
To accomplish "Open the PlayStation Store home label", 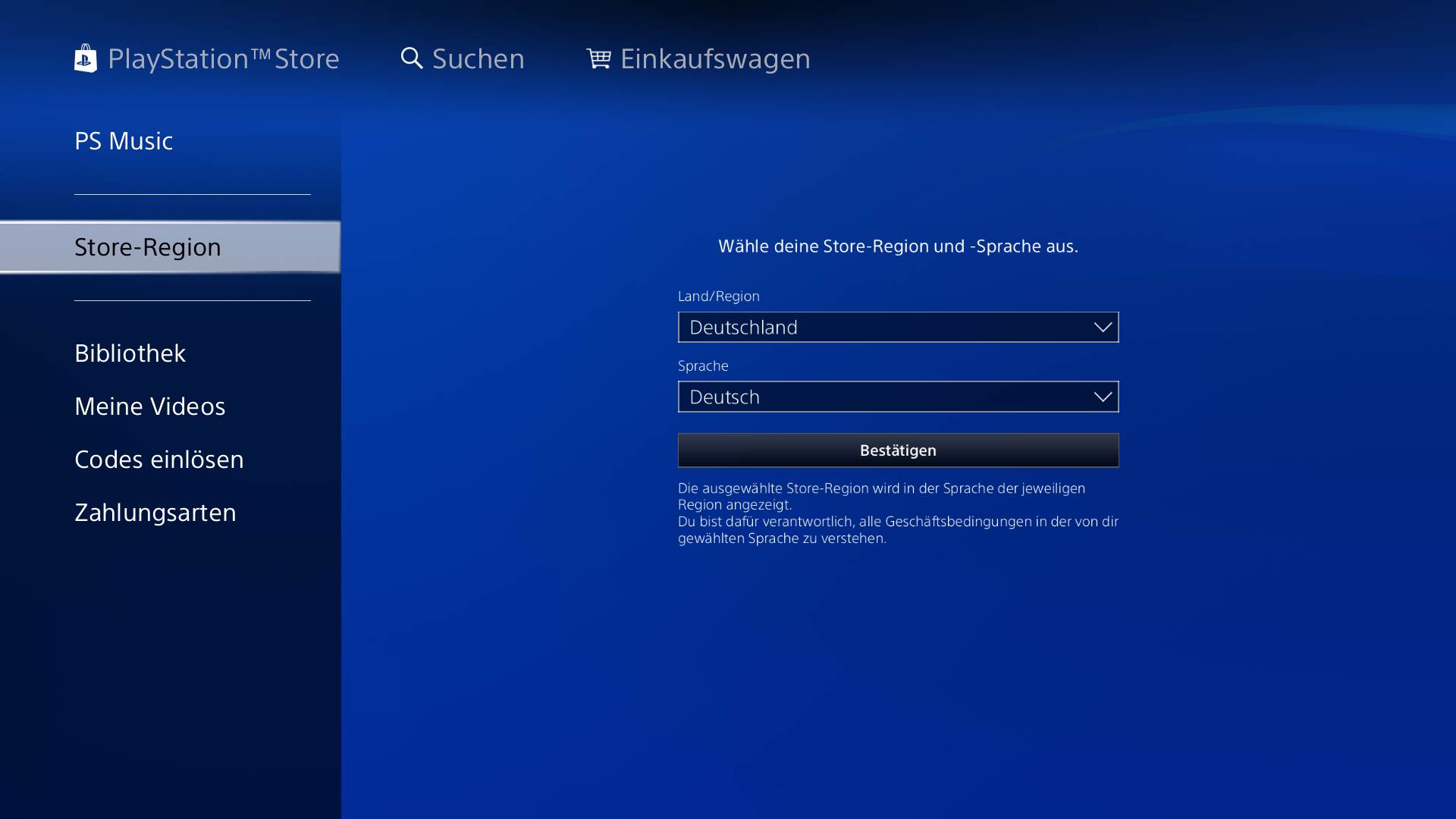I will (224, 58).
